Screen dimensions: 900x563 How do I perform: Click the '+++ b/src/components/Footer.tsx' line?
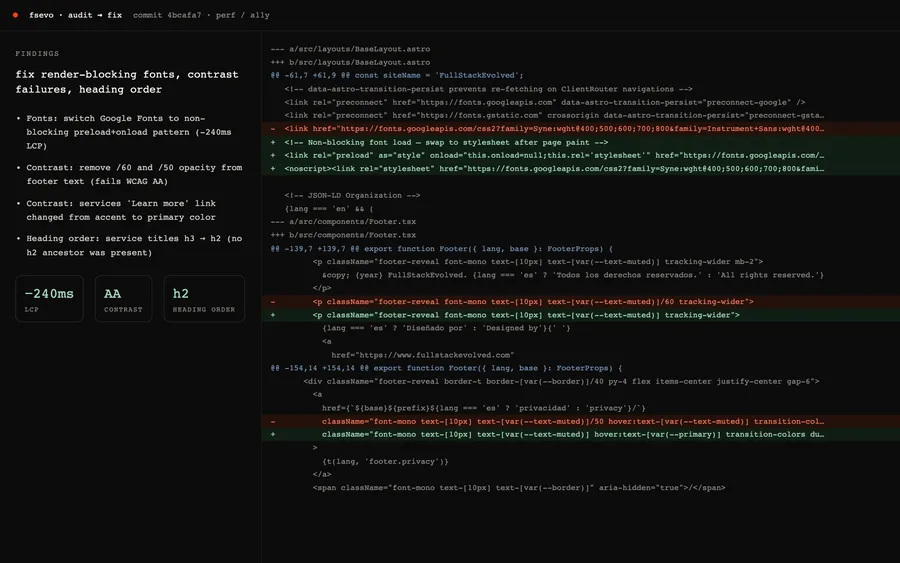[x=343, y=235]
